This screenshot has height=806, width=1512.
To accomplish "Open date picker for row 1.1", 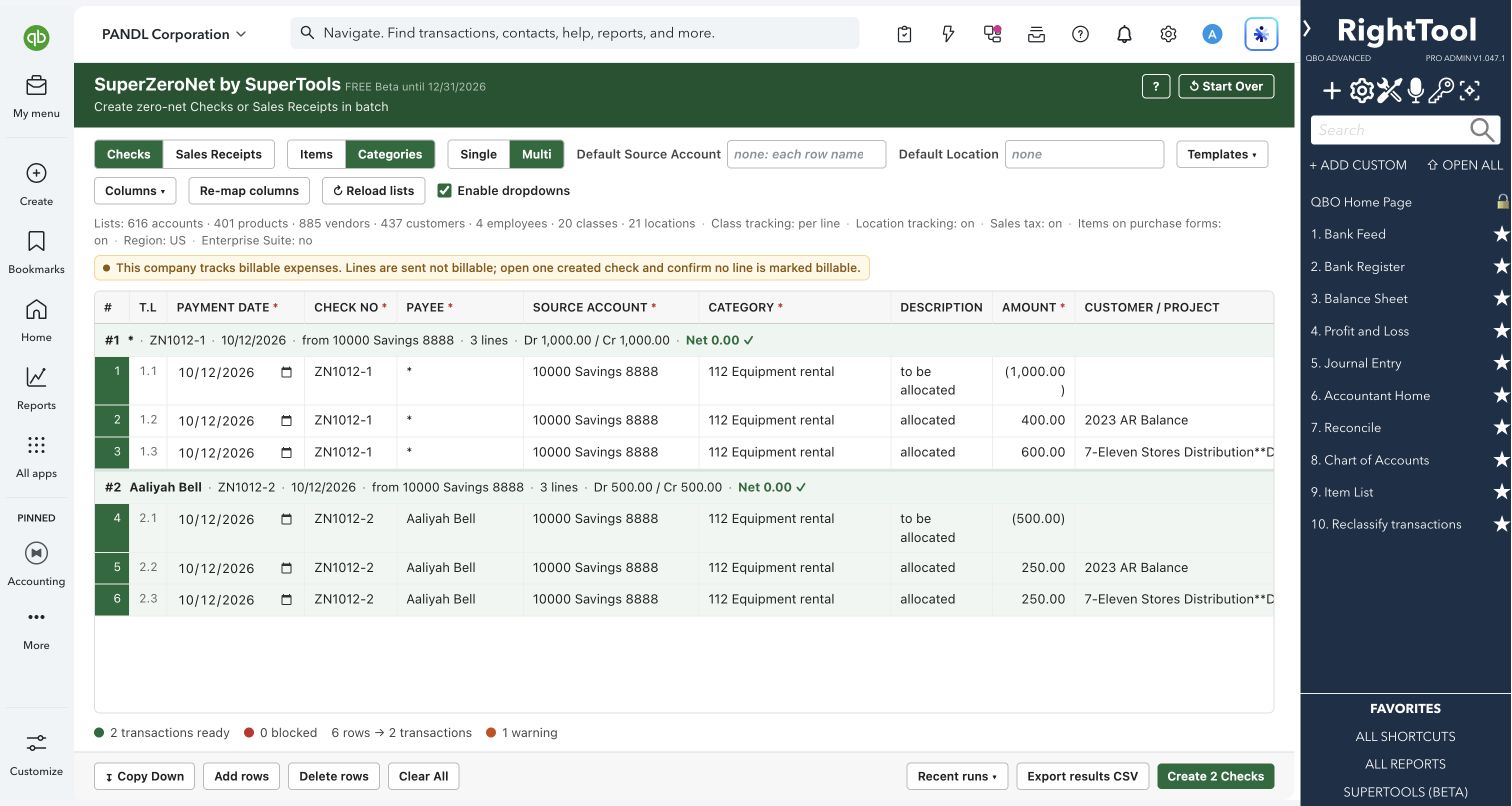I will tap(287, 372).
